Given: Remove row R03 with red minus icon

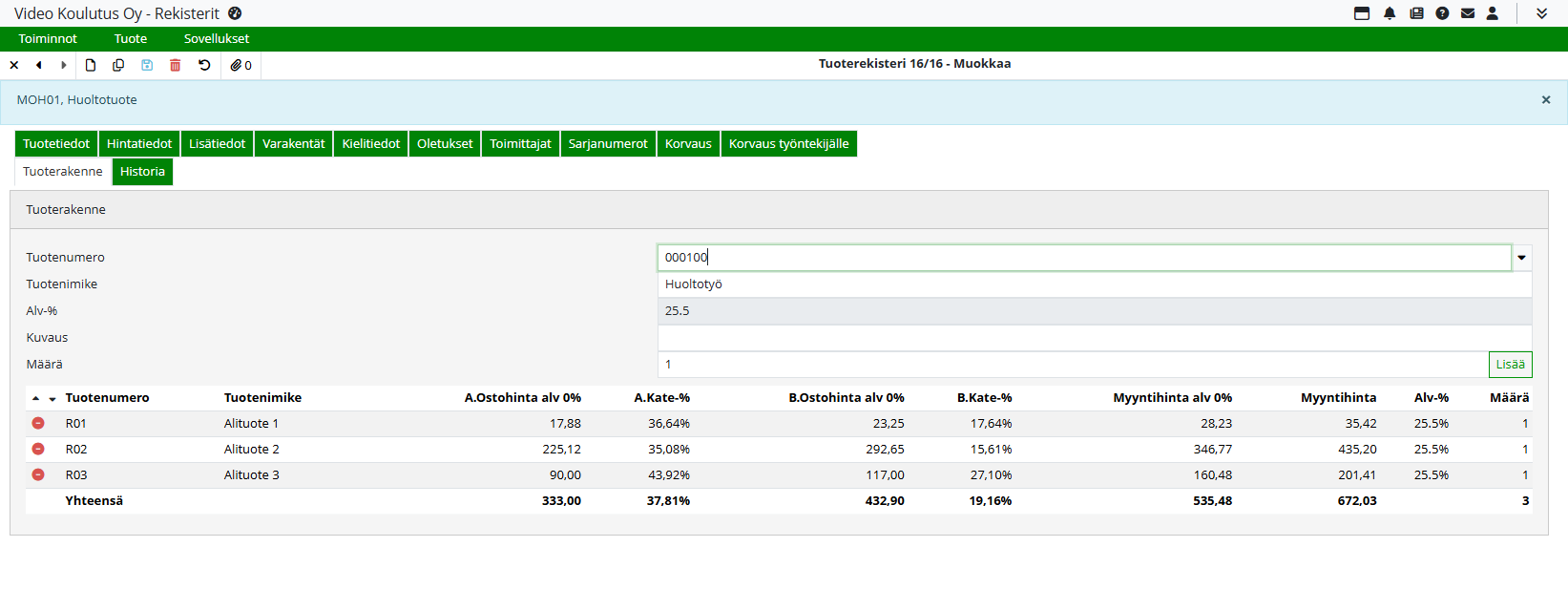Looking at the screenshot, I should [x=38, y=474].
